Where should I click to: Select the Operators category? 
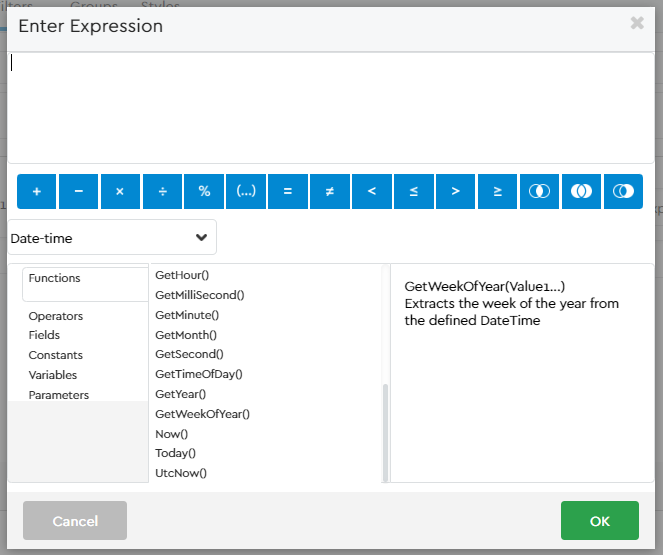pyautogui.click(x=56, y=316)
